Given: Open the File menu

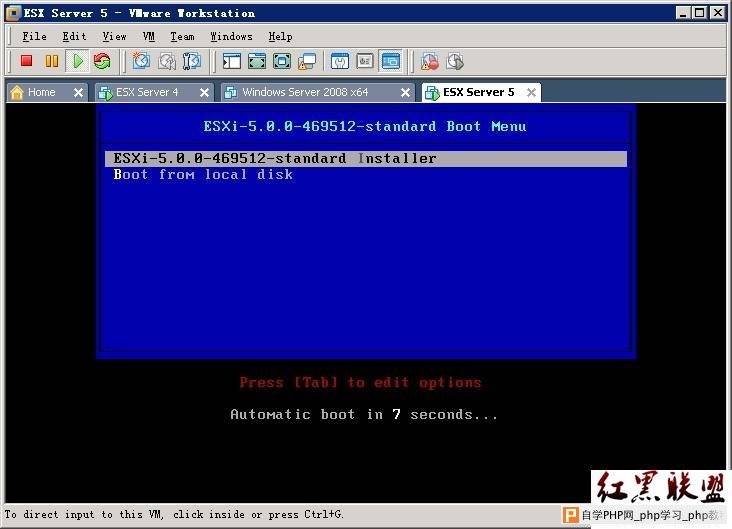Looking at the screenshot, I should click(34, 36).
